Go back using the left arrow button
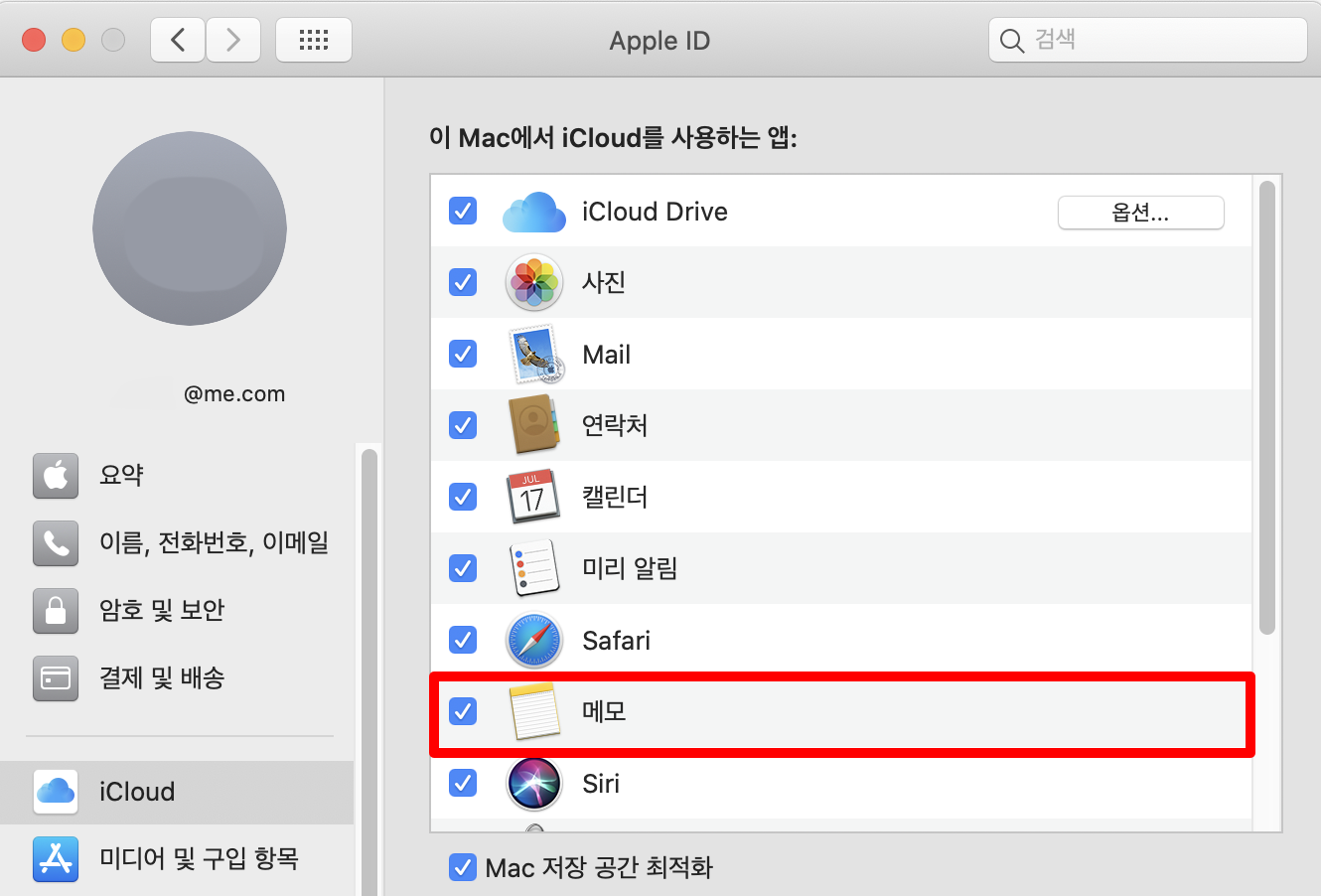This screenshot has width=1321, height=896. point(177,39)
